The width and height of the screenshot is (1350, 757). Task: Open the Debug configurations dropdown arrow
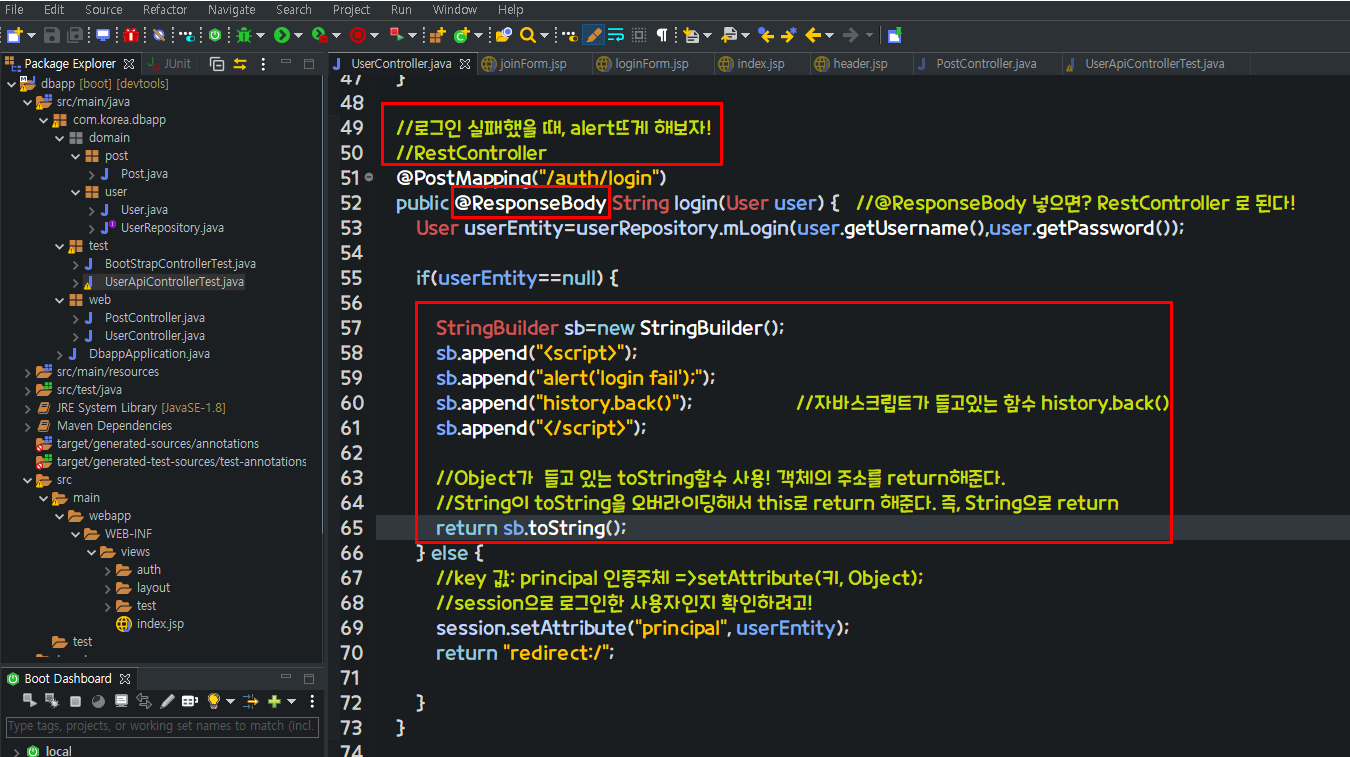point(260,35)
